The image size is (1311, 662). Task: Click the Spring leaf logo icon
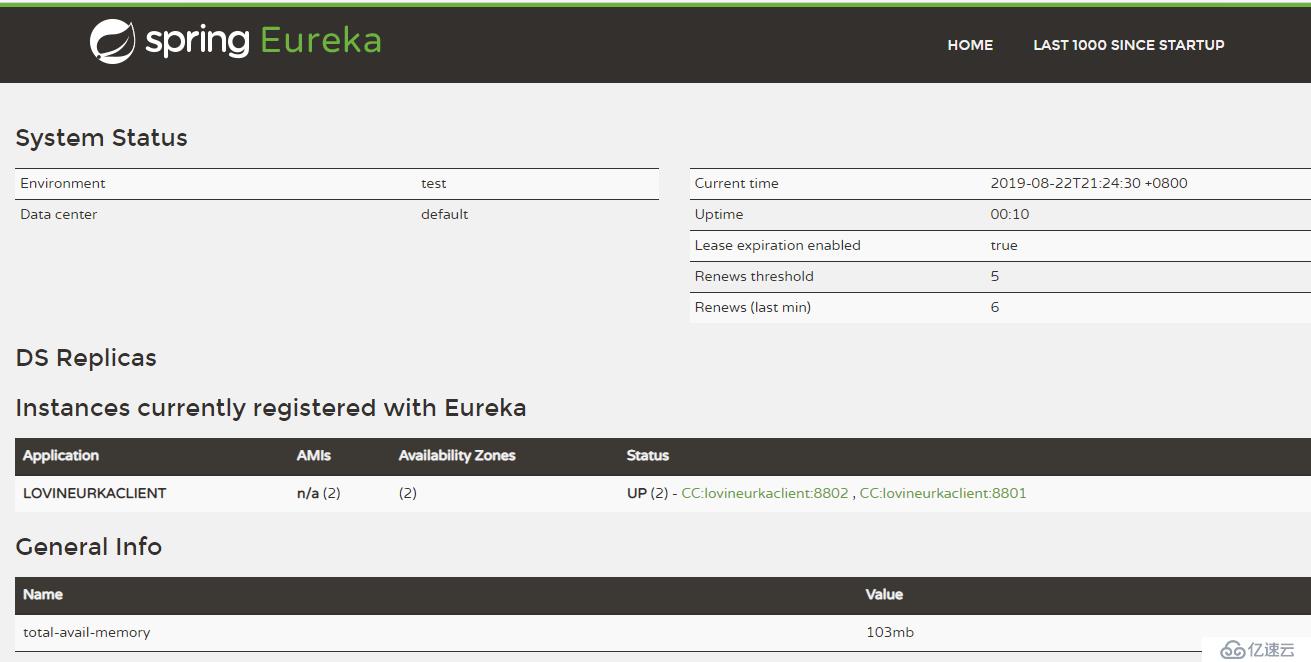pos(112,42)
